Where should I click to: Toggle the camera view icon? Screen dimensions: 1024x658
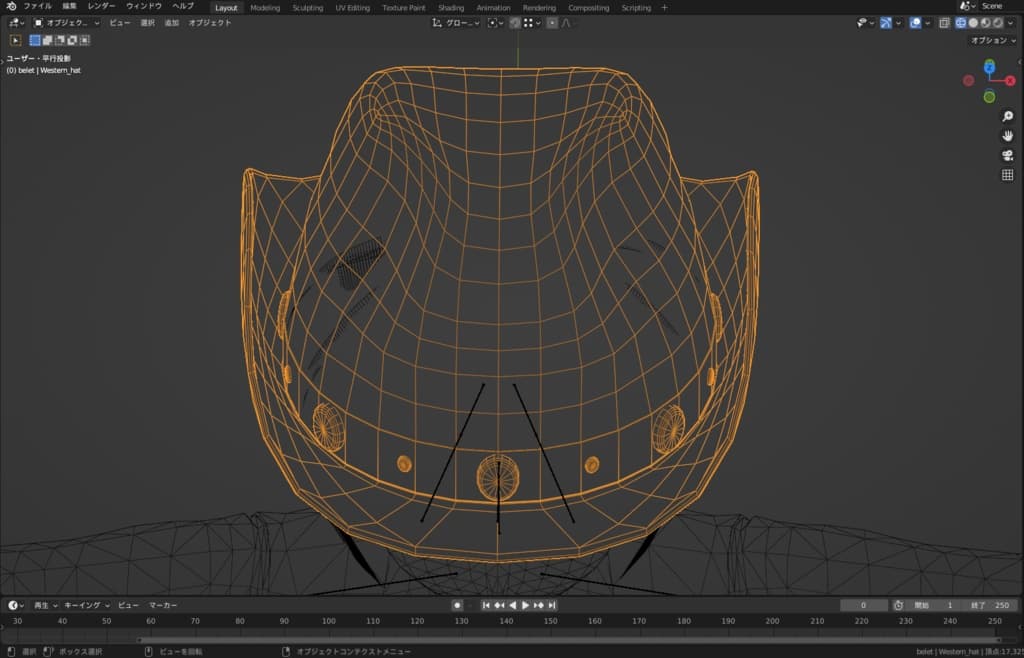[1007, 155]
